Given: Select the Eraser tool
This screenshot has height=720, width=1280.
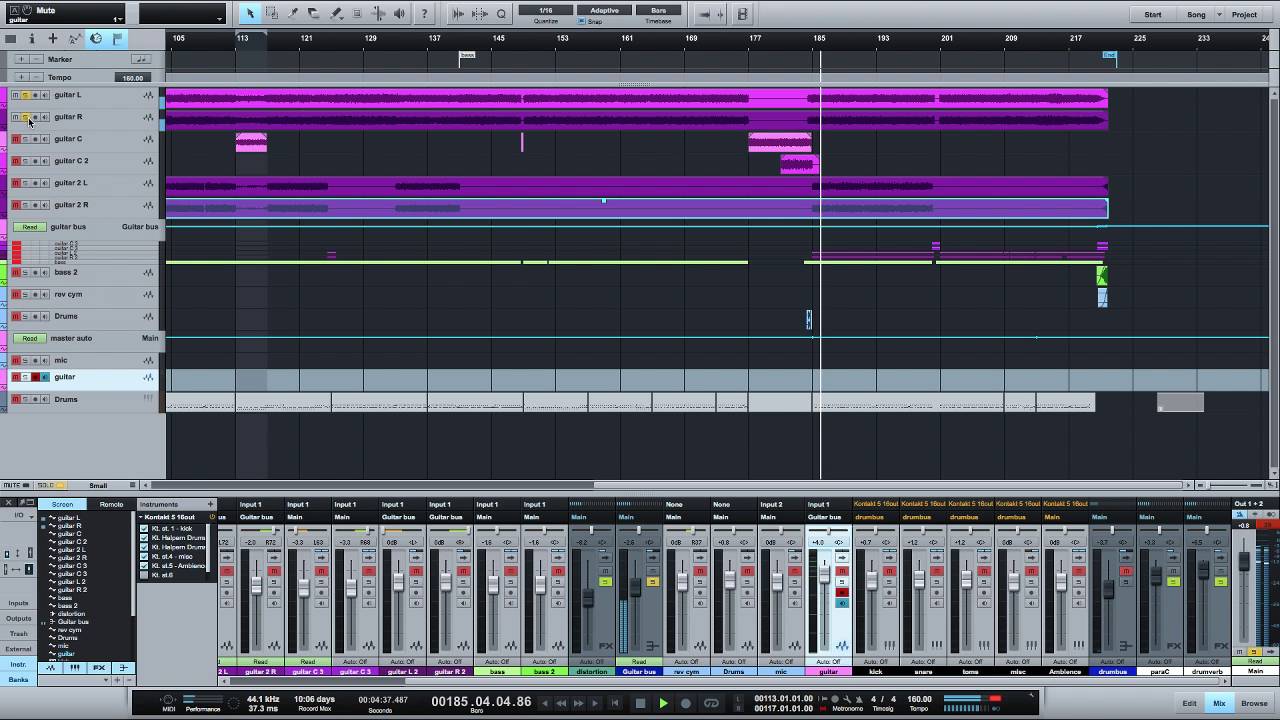Looking at the screenshot, I should pyautogui.click(x=314, y=13).
